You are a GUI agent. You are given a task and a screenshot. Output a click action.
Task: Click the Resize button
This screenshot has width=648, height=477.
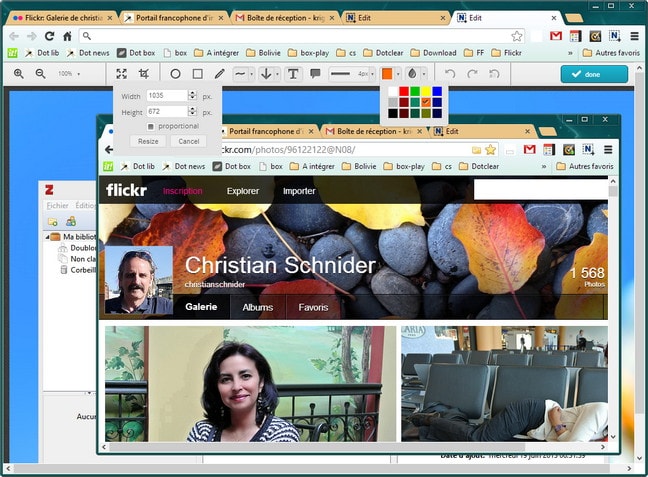[148, 141]
